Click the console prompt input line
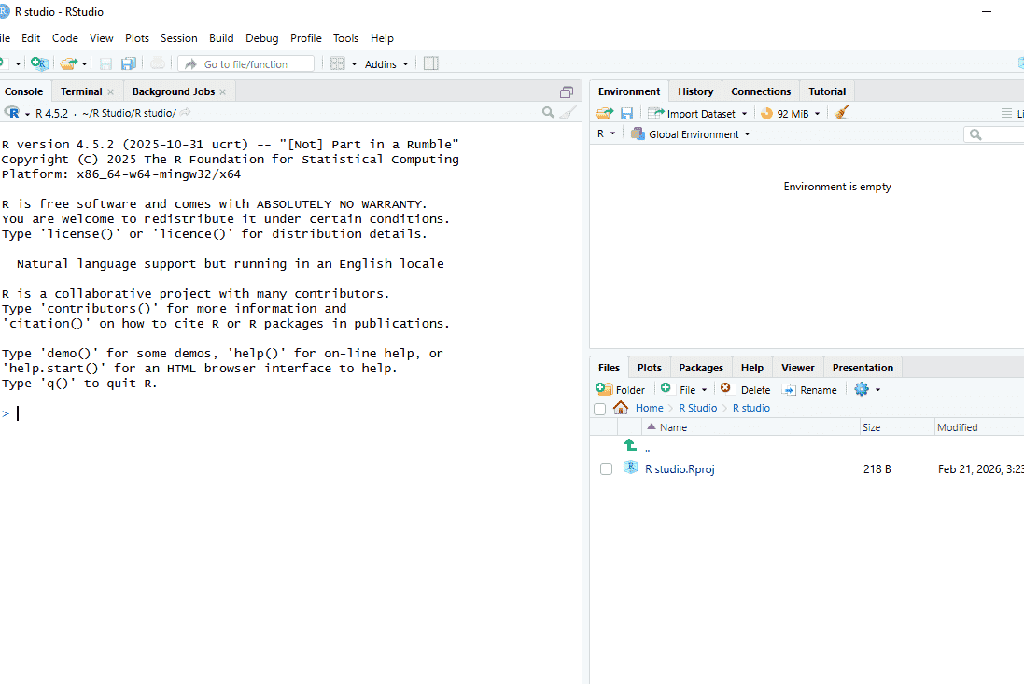The width and height of the screenshot is (1024, 684). click(x=291, y=414)
